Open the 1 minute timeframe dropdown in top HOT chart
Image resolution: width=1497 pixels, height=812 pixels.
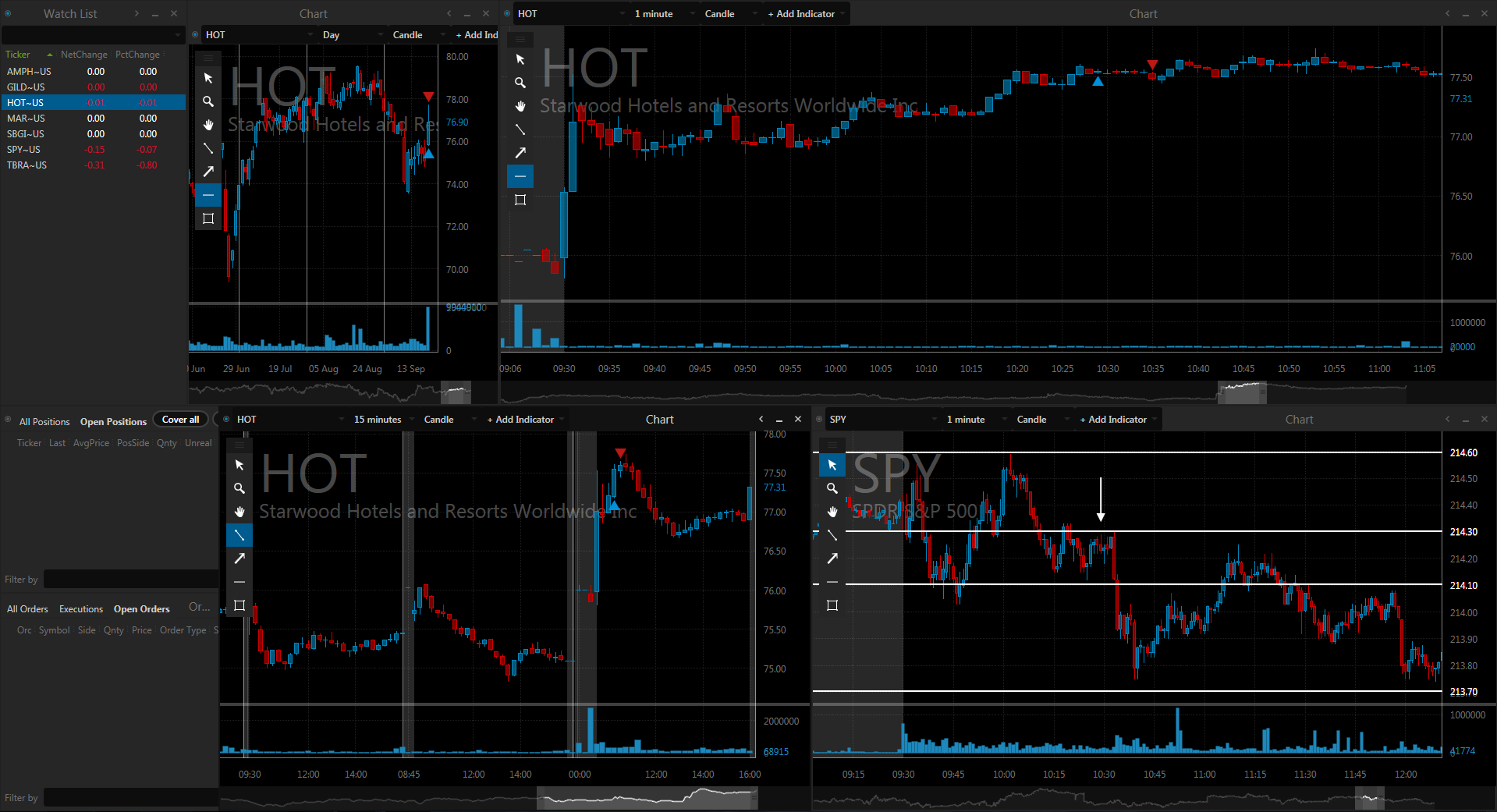click(664, 14)
